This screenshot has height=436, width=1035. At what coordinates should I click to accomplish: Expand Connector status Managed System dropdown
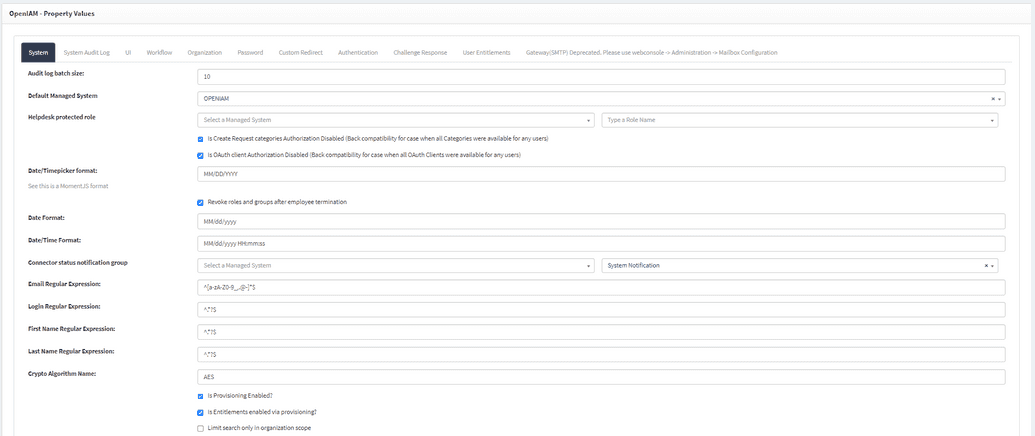click(396, 266)
